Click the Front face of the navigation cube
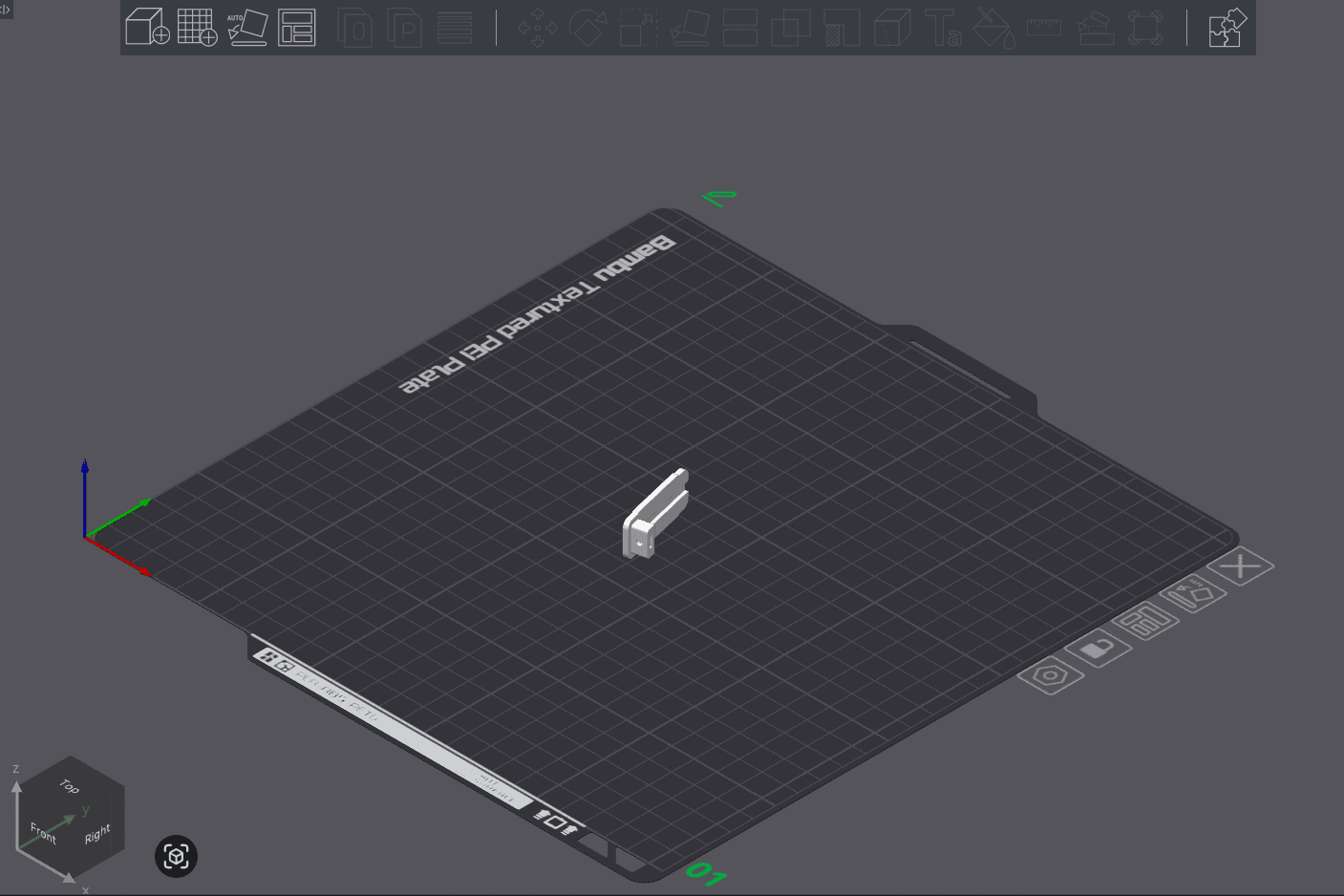Image resolution: width=1344 pixels, height=896 pixels. point(43,834)
